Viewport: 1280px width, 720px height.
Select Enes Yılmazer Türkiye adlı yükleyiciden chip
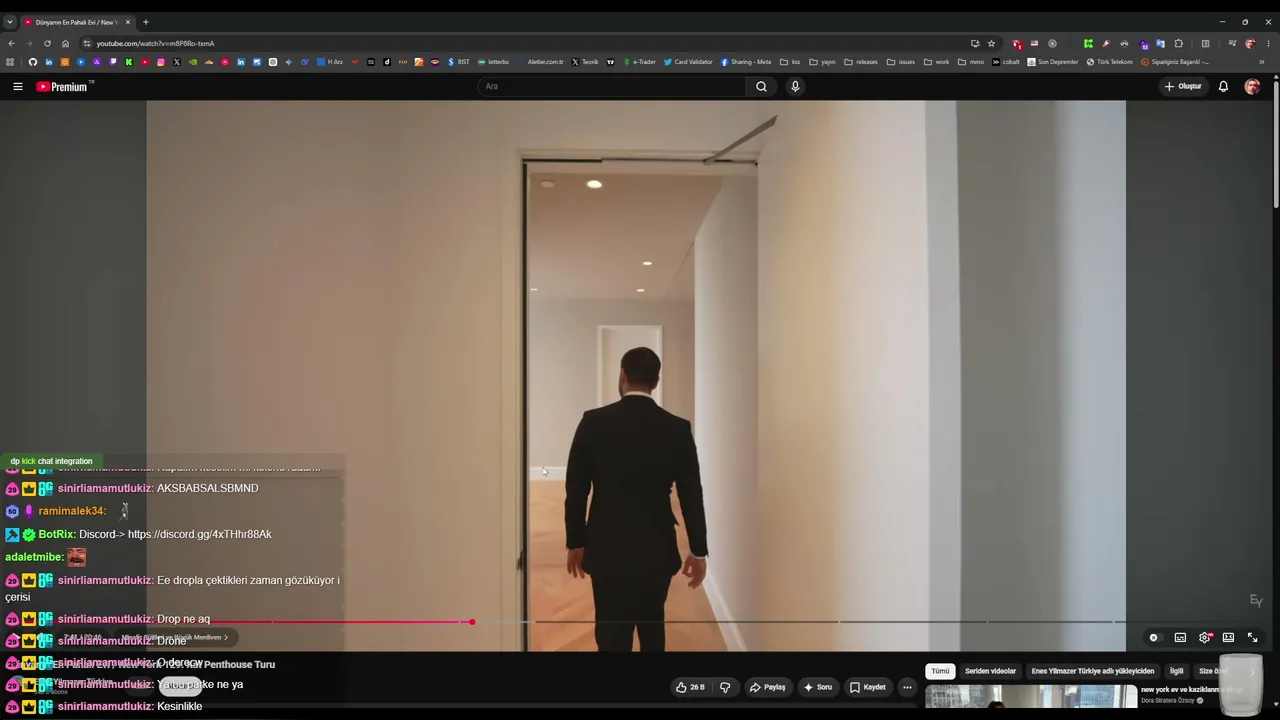(1093, 671)
